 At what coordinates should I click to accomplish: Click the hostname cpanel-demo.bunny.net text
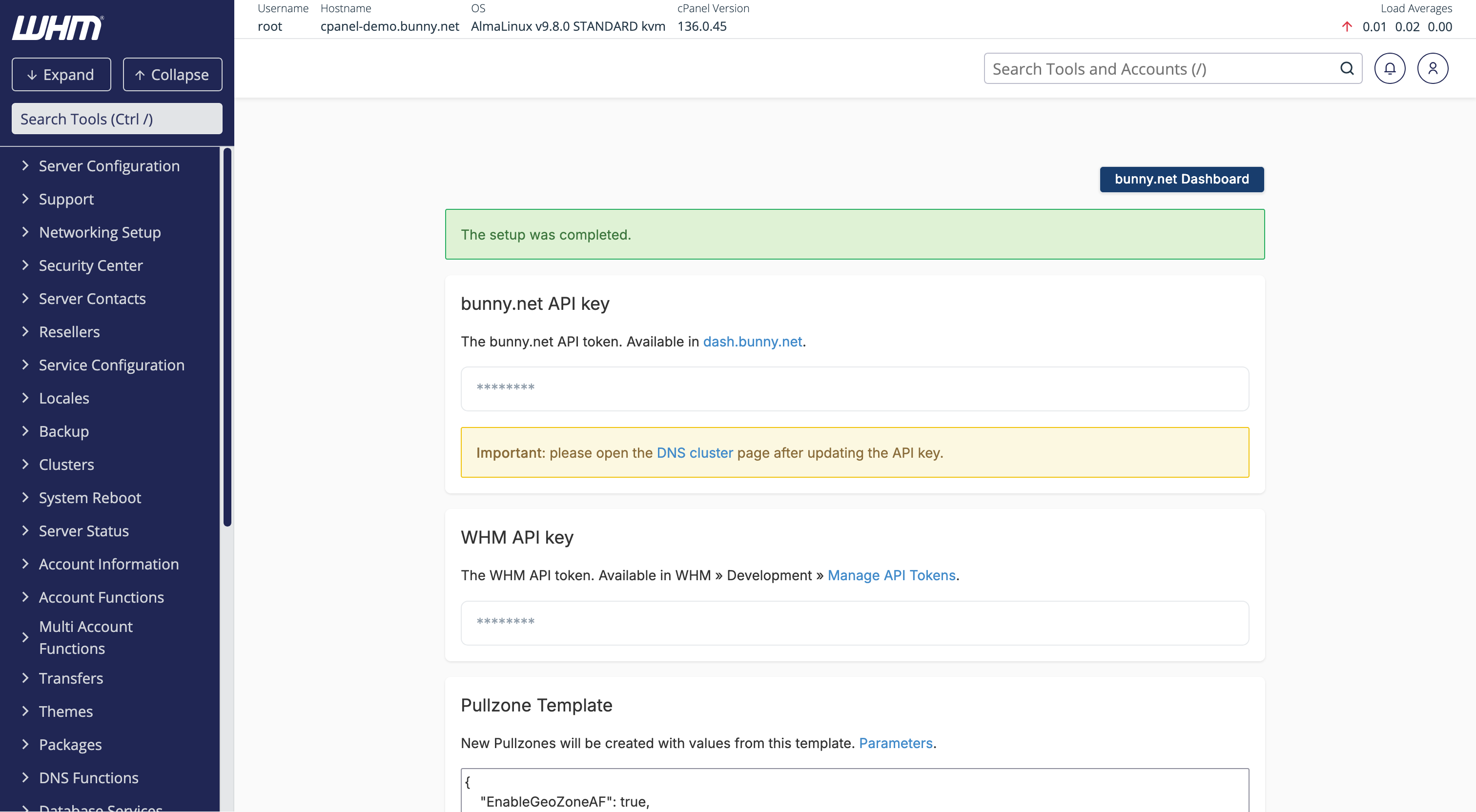click(389, 26)
